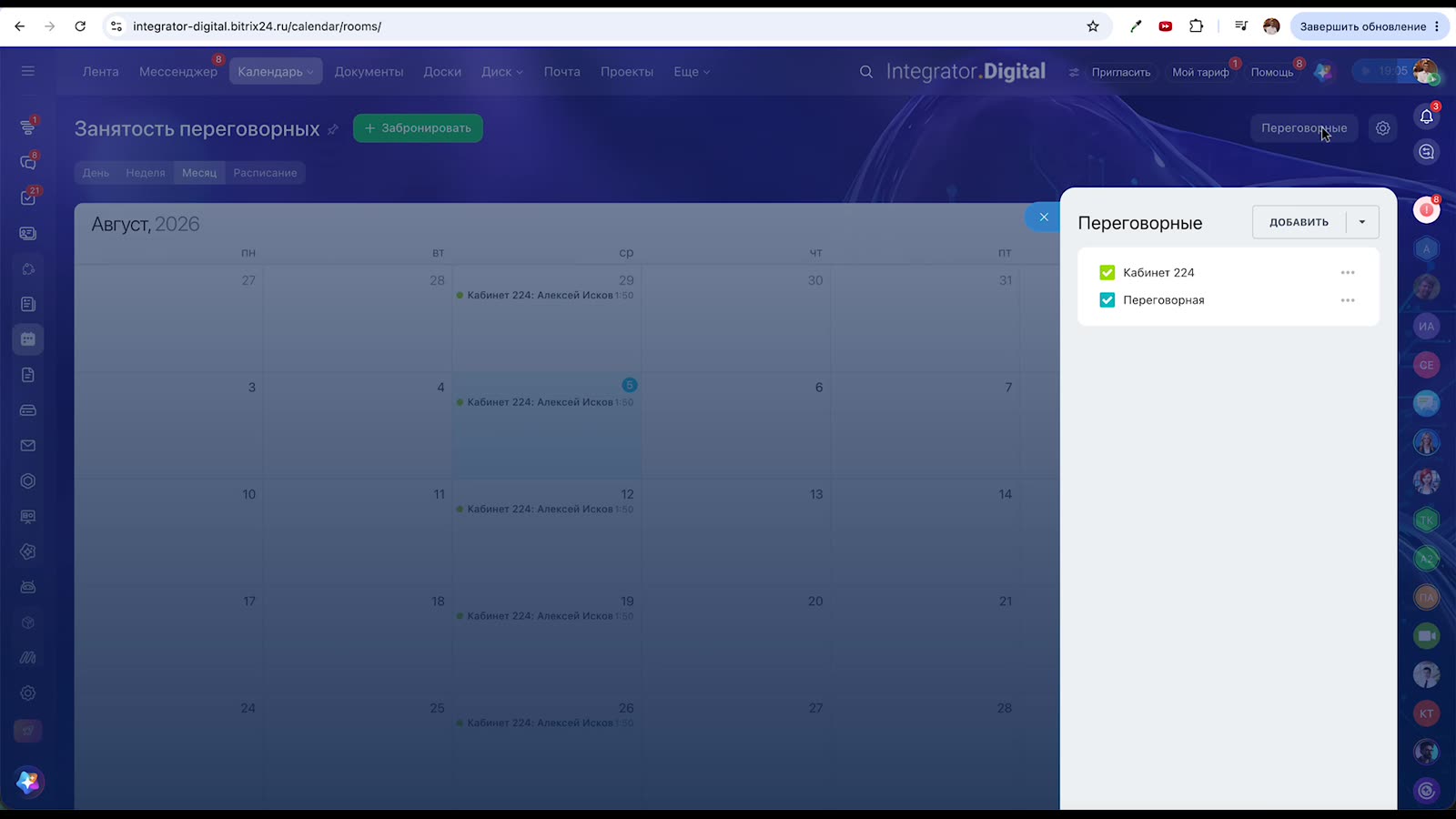Uncheck the Кабинет 224 checkbox
Screen dimensions: 1456x819
click(1107, 272)
